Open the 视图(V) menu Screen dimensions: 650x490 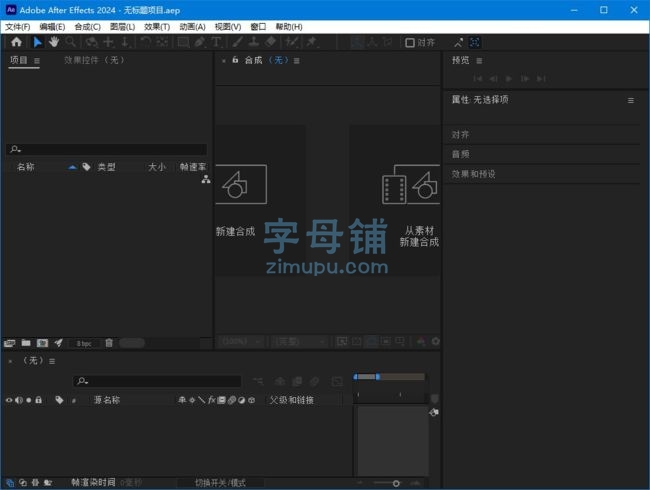point(228,27)
